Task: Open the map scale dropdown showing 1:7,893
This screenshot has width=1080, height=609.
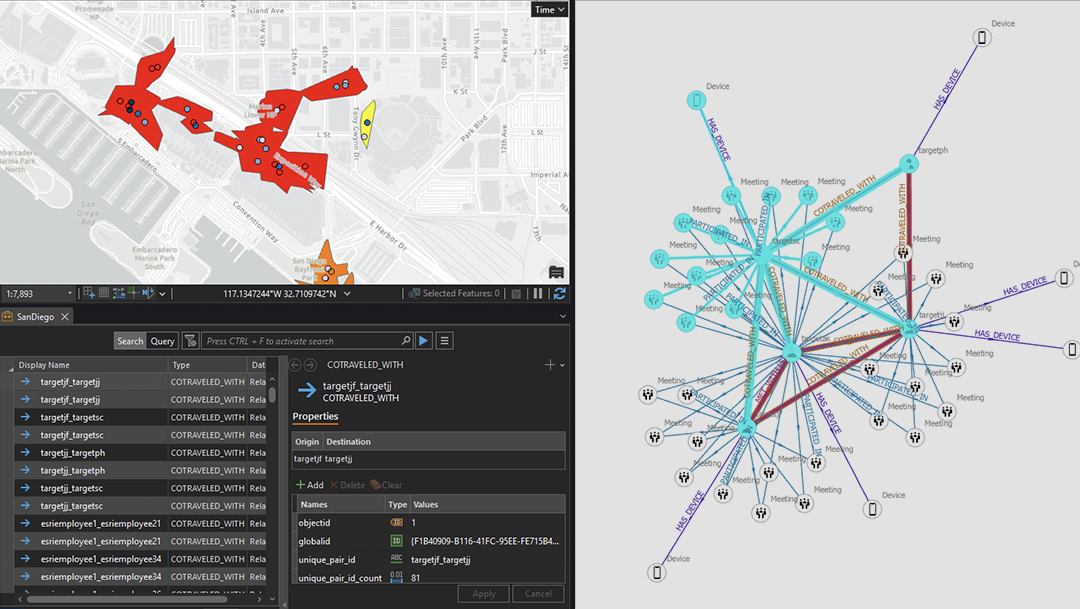Action: [68, 293]
